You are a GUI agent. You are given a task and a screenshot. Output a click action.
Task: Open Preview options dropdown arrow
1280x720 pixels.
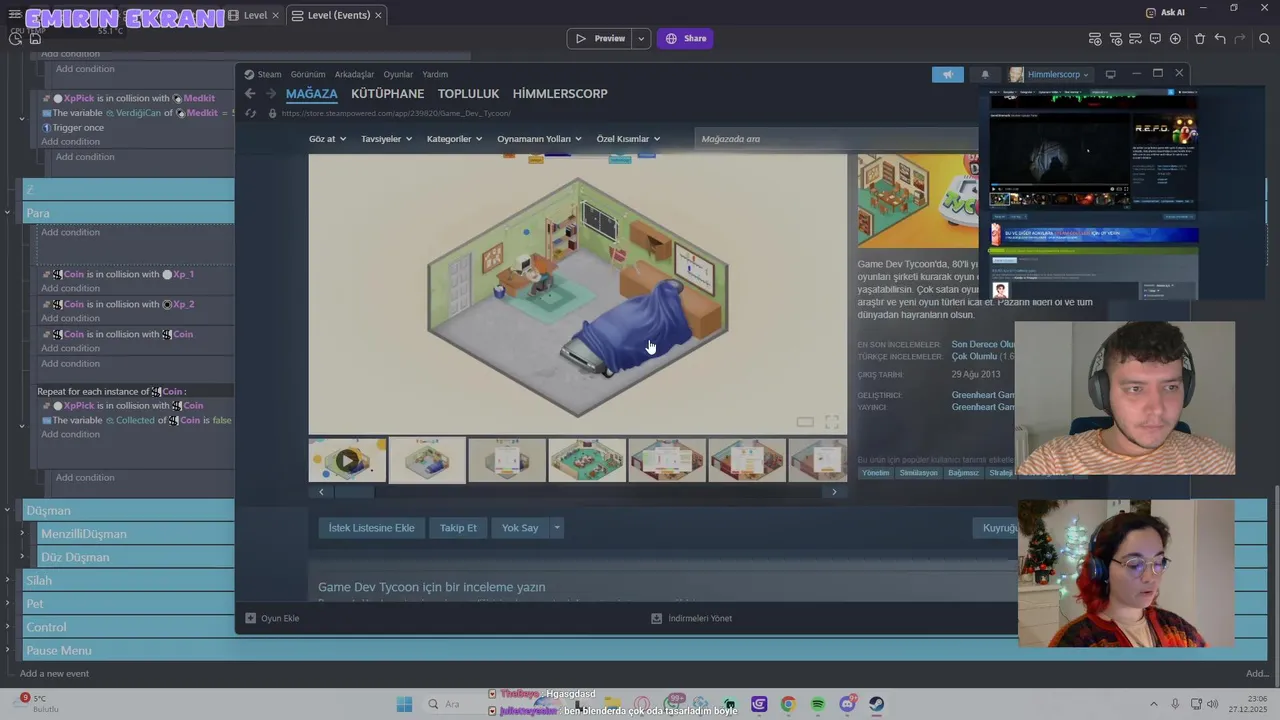641,39
